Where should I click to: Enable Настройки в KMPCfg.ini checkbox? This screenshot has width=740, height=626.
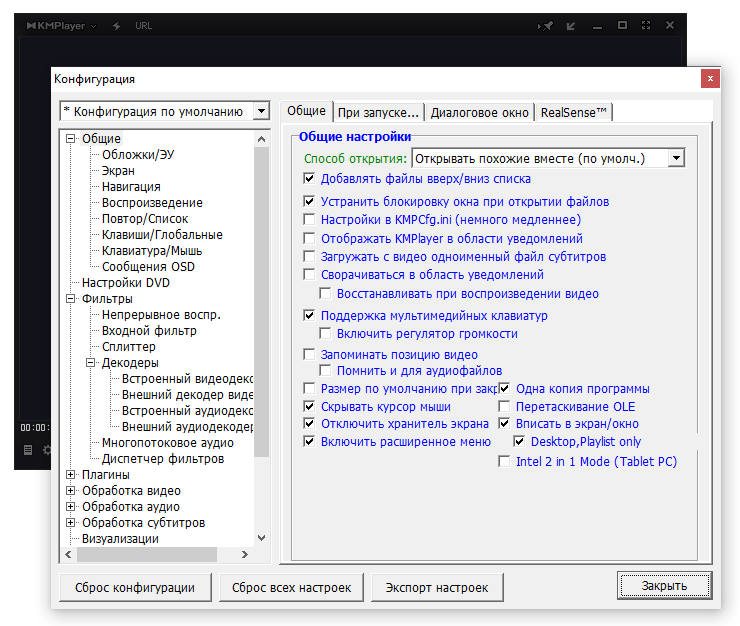tap(309, 220)
